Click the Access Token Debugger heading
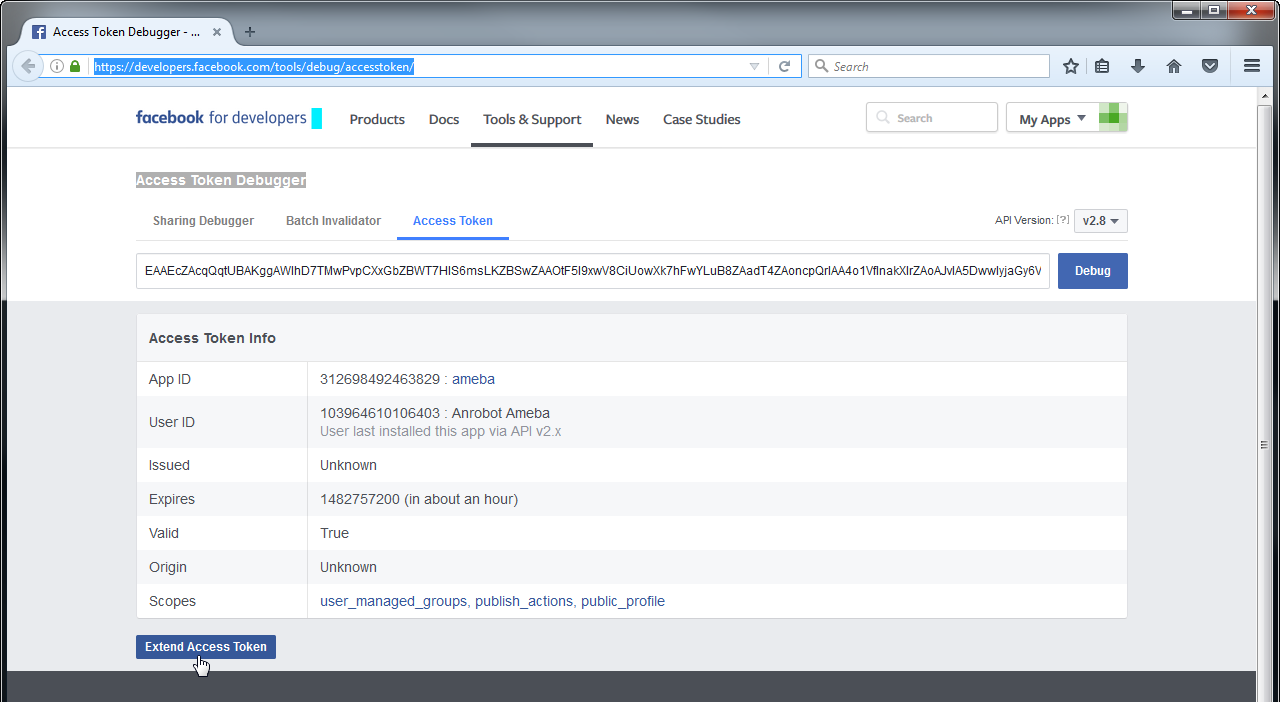Image resolution: width=1280 pixels, height=702 pixels. (221, 180)
